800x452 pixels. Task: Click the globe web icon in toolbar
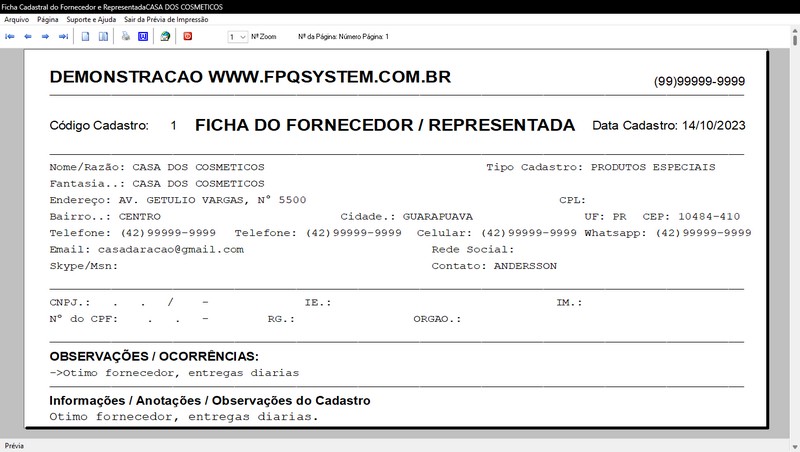pyautogui.click(x=165, y=36)
